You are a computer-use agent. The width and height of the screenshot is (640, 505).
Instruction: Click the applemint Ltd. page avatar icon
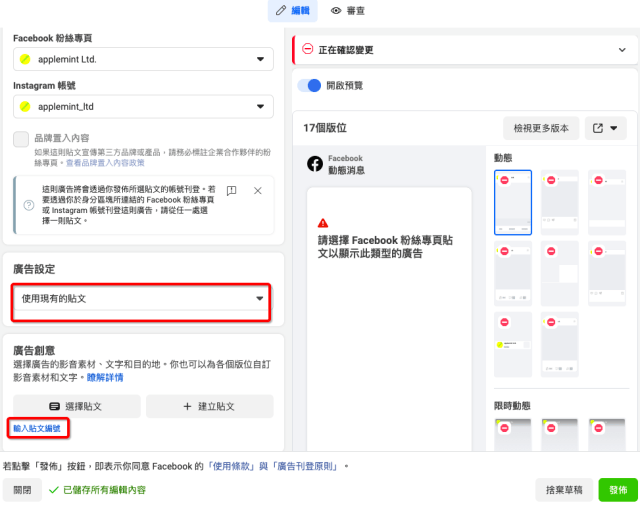tap(25, 59)
